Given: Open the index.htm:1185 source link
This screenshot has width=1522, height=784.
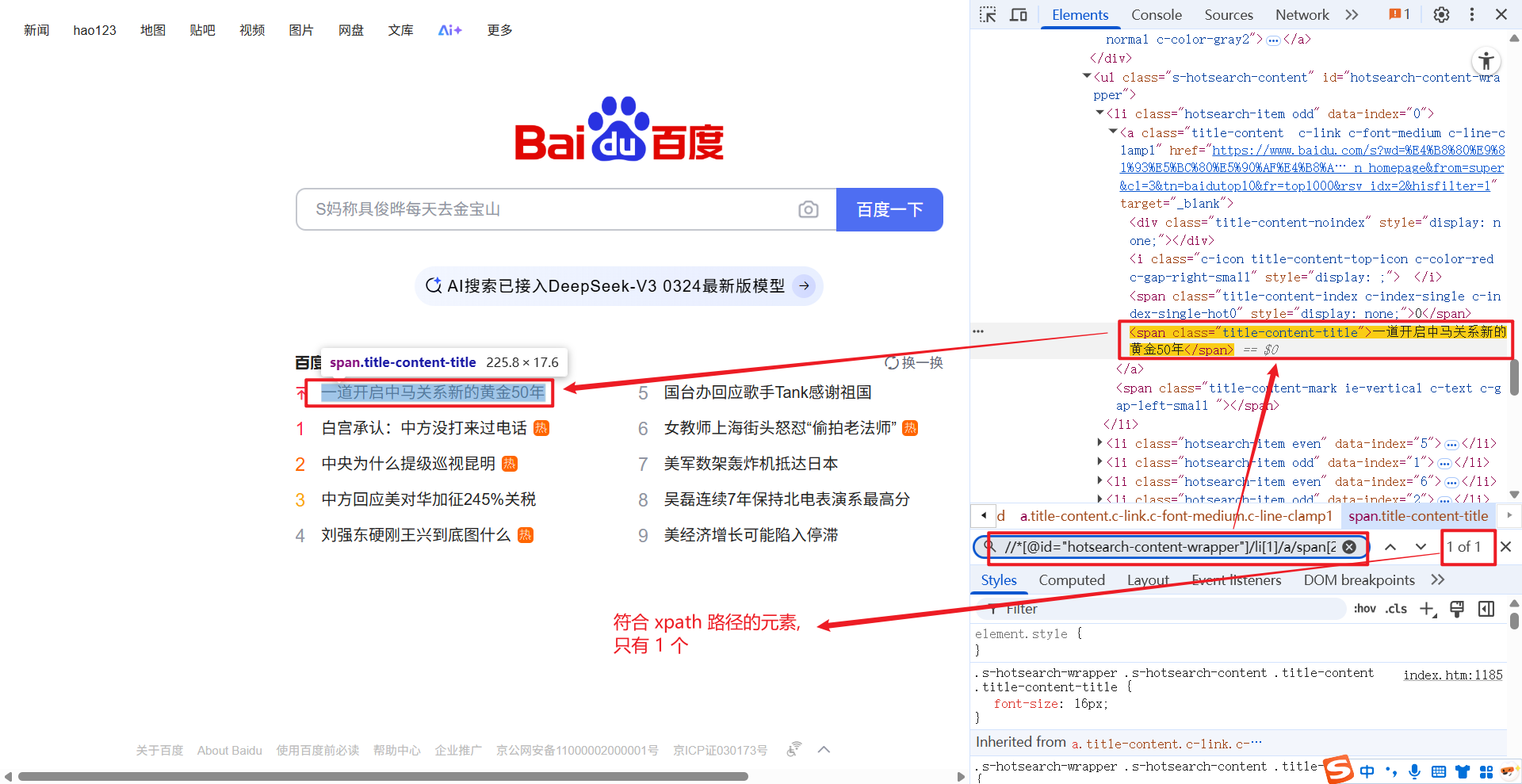Looking at the screenshot, I should (x=1452, y=675).
